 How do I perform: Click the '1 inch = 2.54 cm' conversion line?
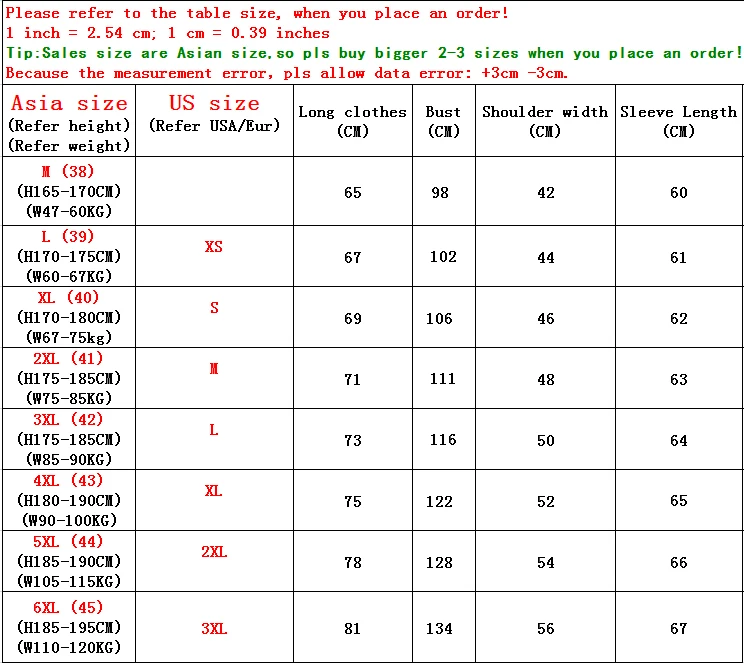pyautogui.click(x=167, y=33)
